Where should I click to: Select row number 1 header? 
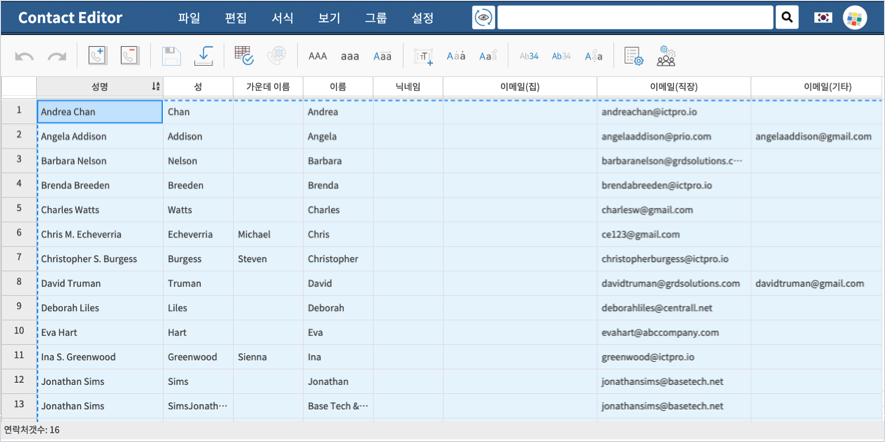tap(19, 111)
